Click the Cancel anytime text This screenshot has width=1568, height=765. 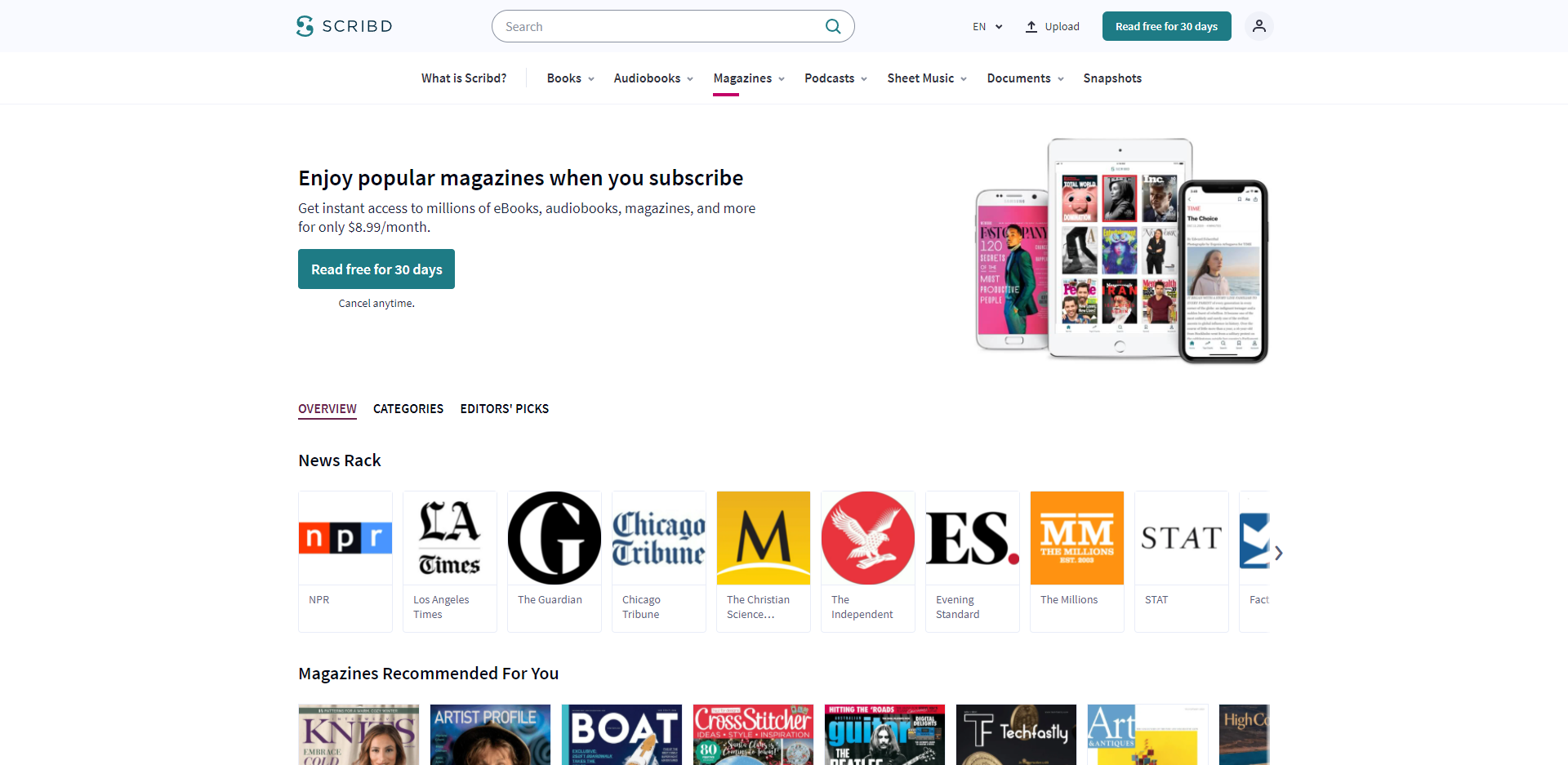pos(376,304)
